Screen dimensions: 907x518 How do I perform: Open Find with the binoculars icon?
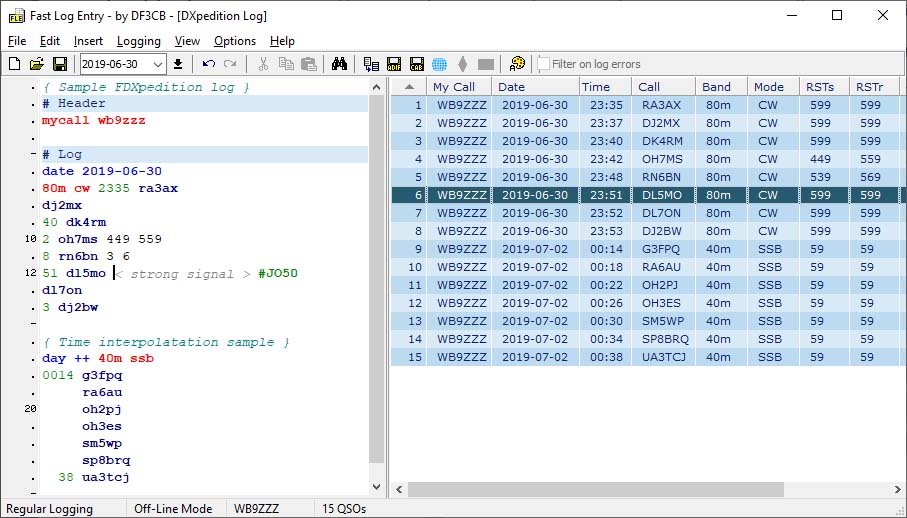pos(339,64)
